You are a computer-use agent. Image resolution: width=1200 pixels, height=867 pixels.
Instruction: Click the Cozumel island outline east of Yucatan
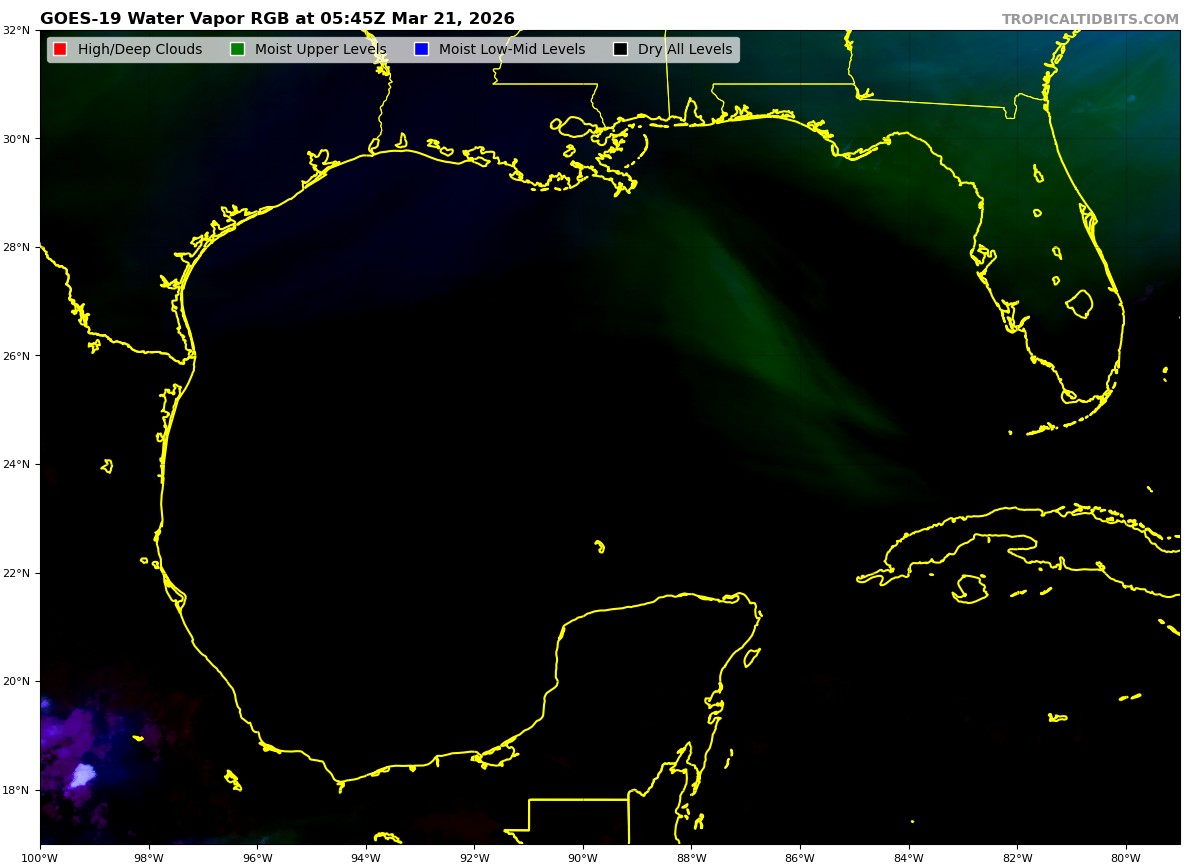(x=751, y=657)
